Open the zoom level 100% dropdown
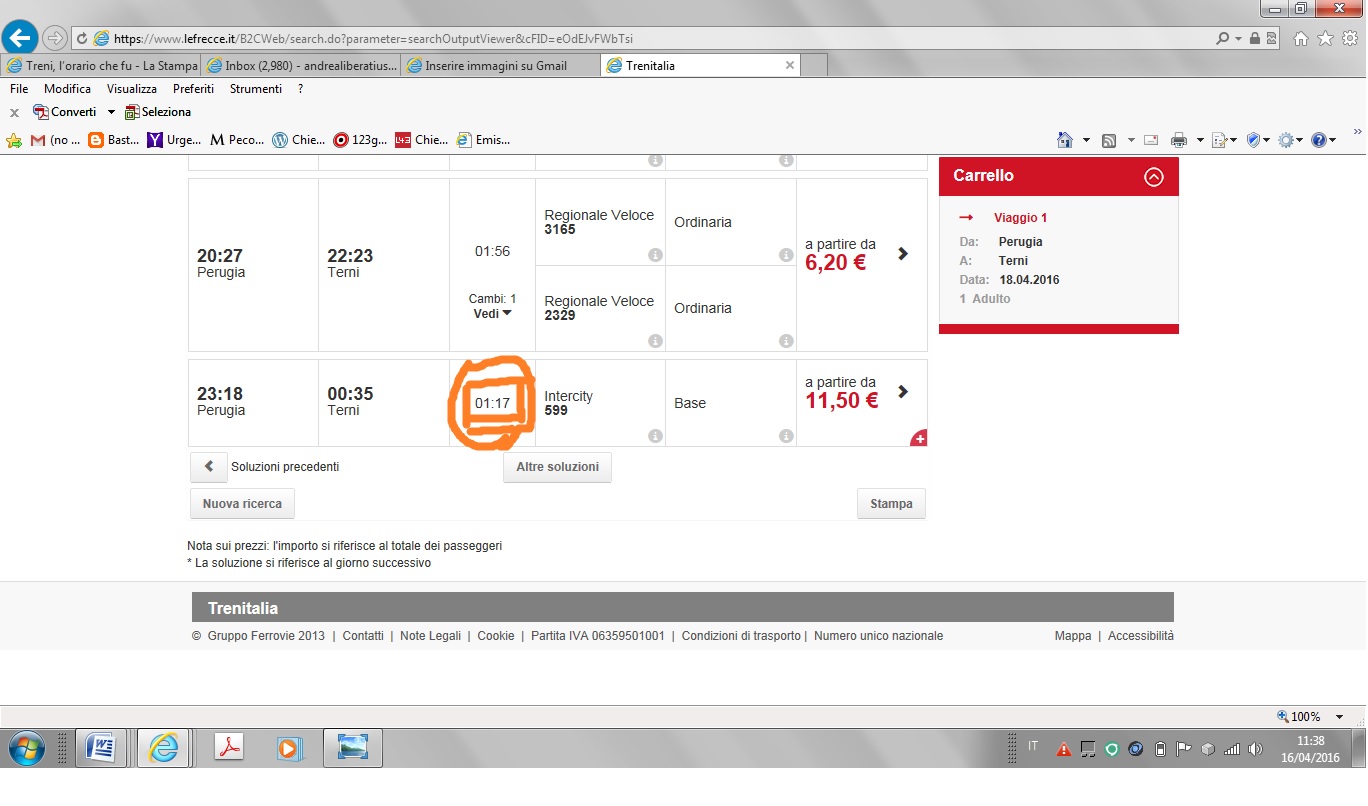 click(1341, 717)
